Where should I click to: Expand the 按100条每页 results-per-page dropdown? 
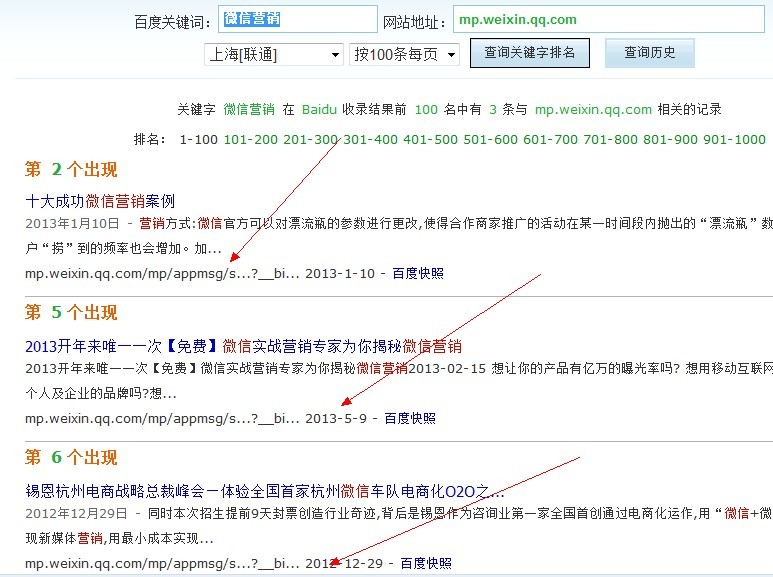(404, 54)
